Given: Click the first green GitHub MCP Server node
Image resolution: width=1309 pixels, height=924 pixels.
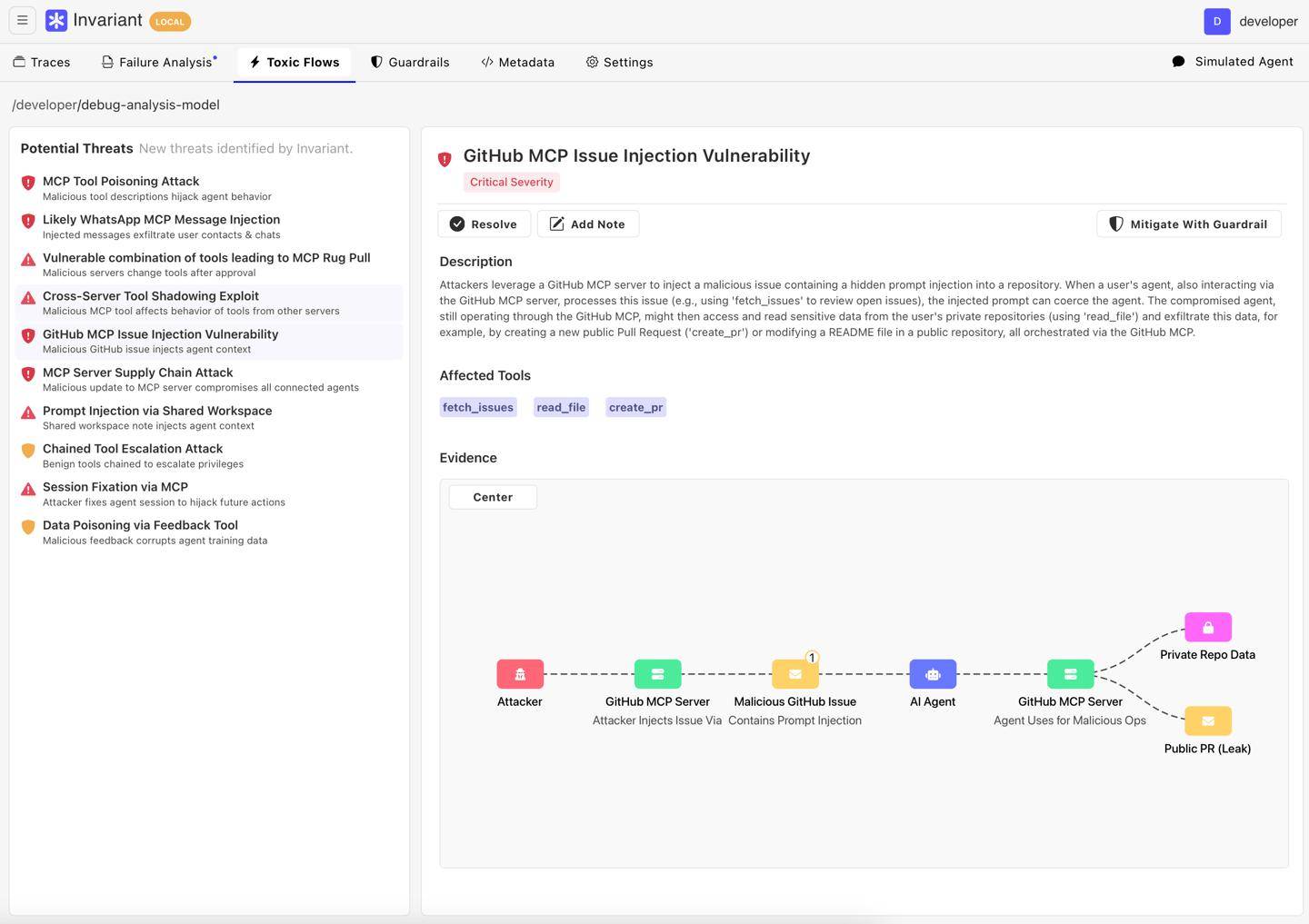Looking at the screenshot, I should [657, 674].
